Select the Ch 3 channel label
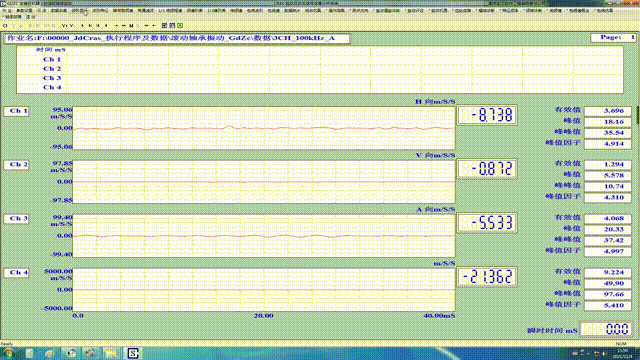Viewport: 640px width, 360px height. (16, 219)
